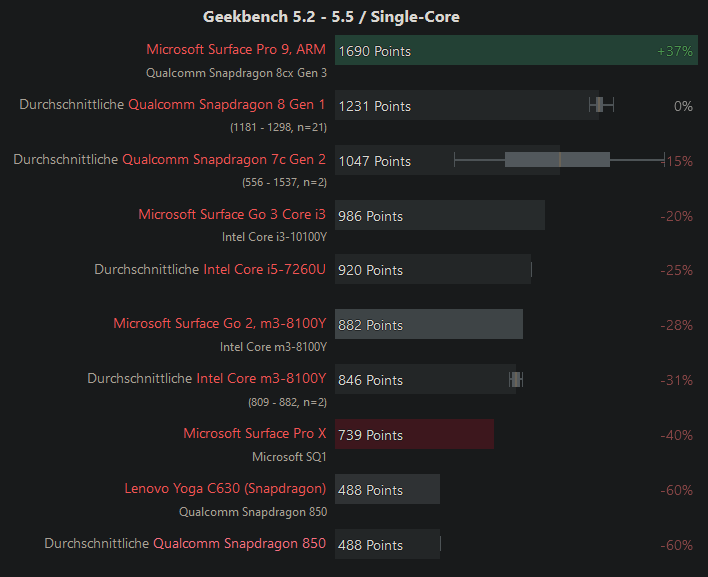This screenshot has width=708, height=577.
Task: Click the gray Intel Core m3-8100Y subtitle
Action: click(x=273, y=347)
